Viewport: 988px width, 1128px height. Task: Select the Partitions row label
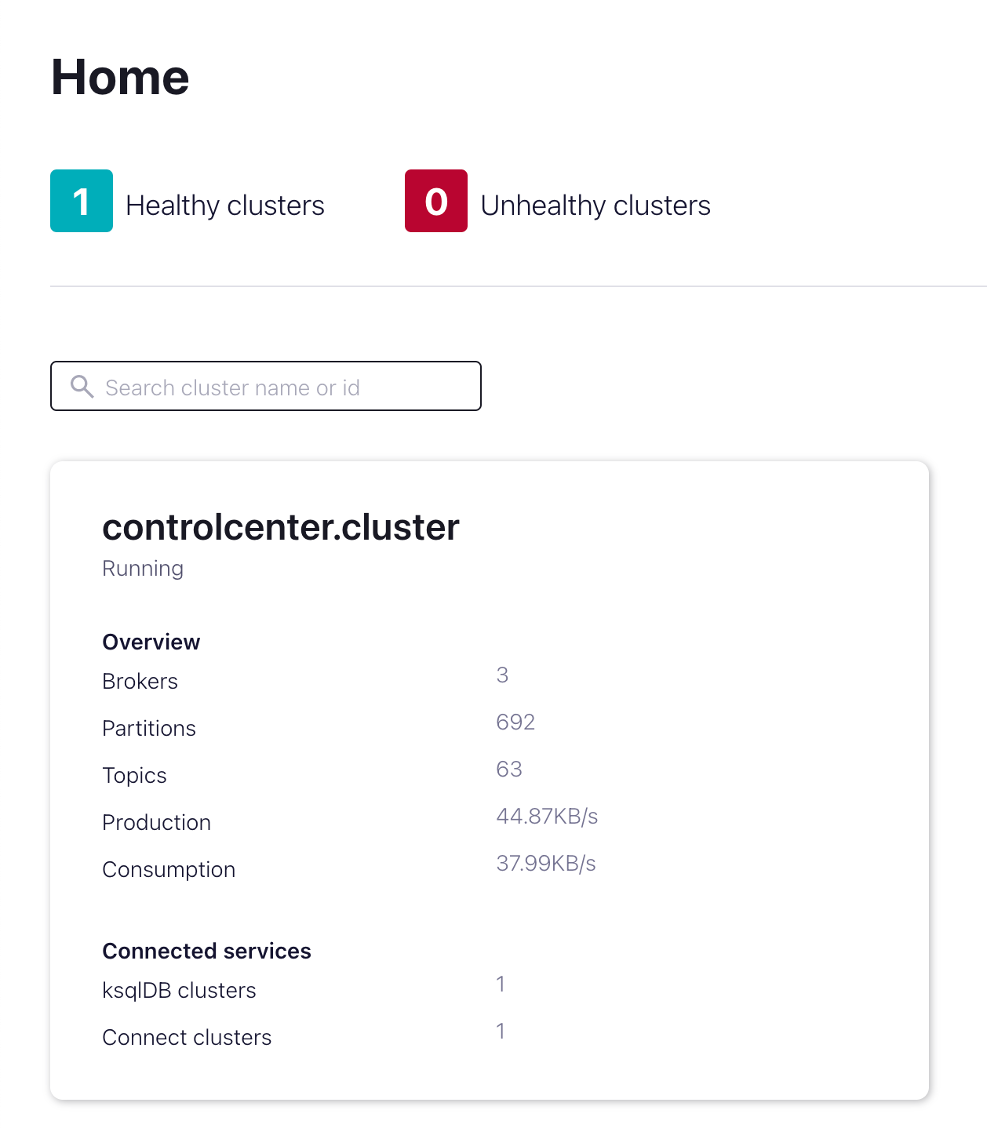coord(149,728)
